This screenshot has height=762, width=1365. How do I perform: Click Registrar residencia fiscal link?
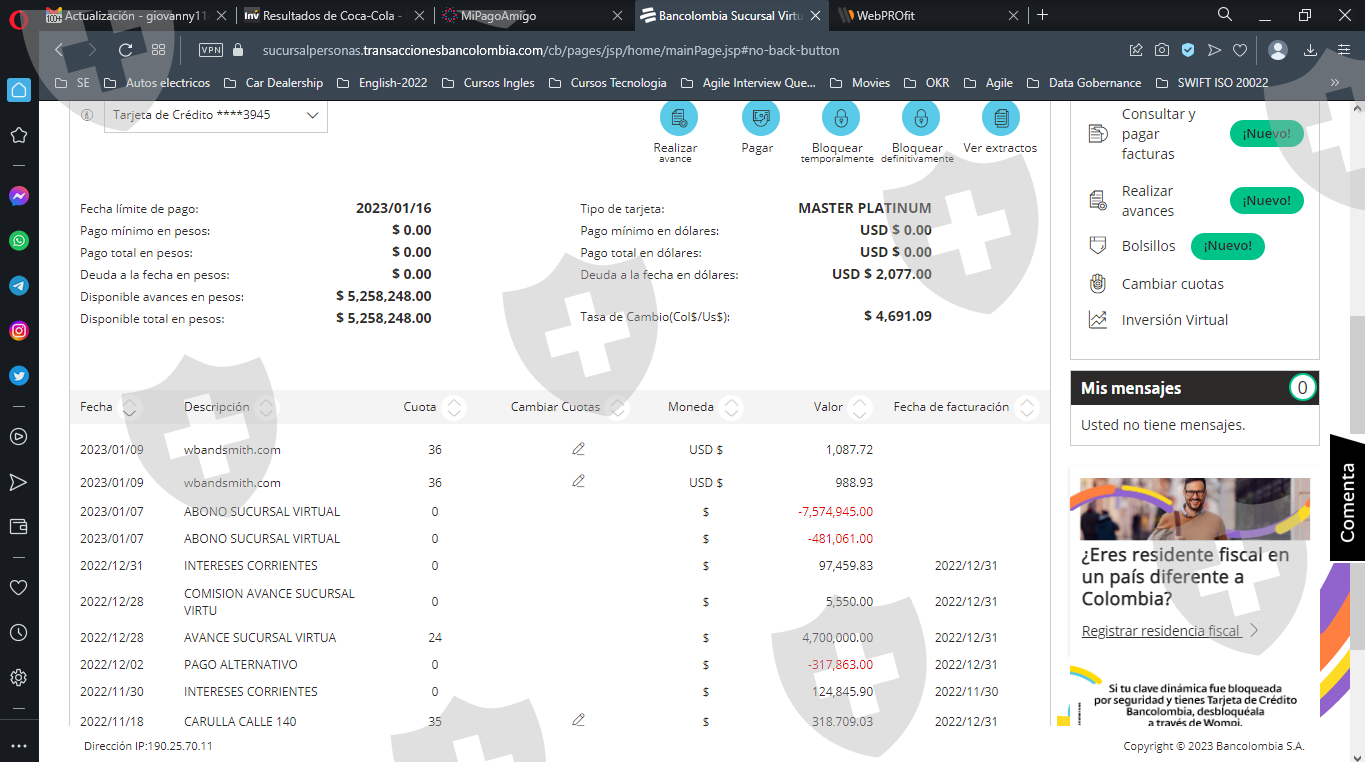coord(1162,631)
